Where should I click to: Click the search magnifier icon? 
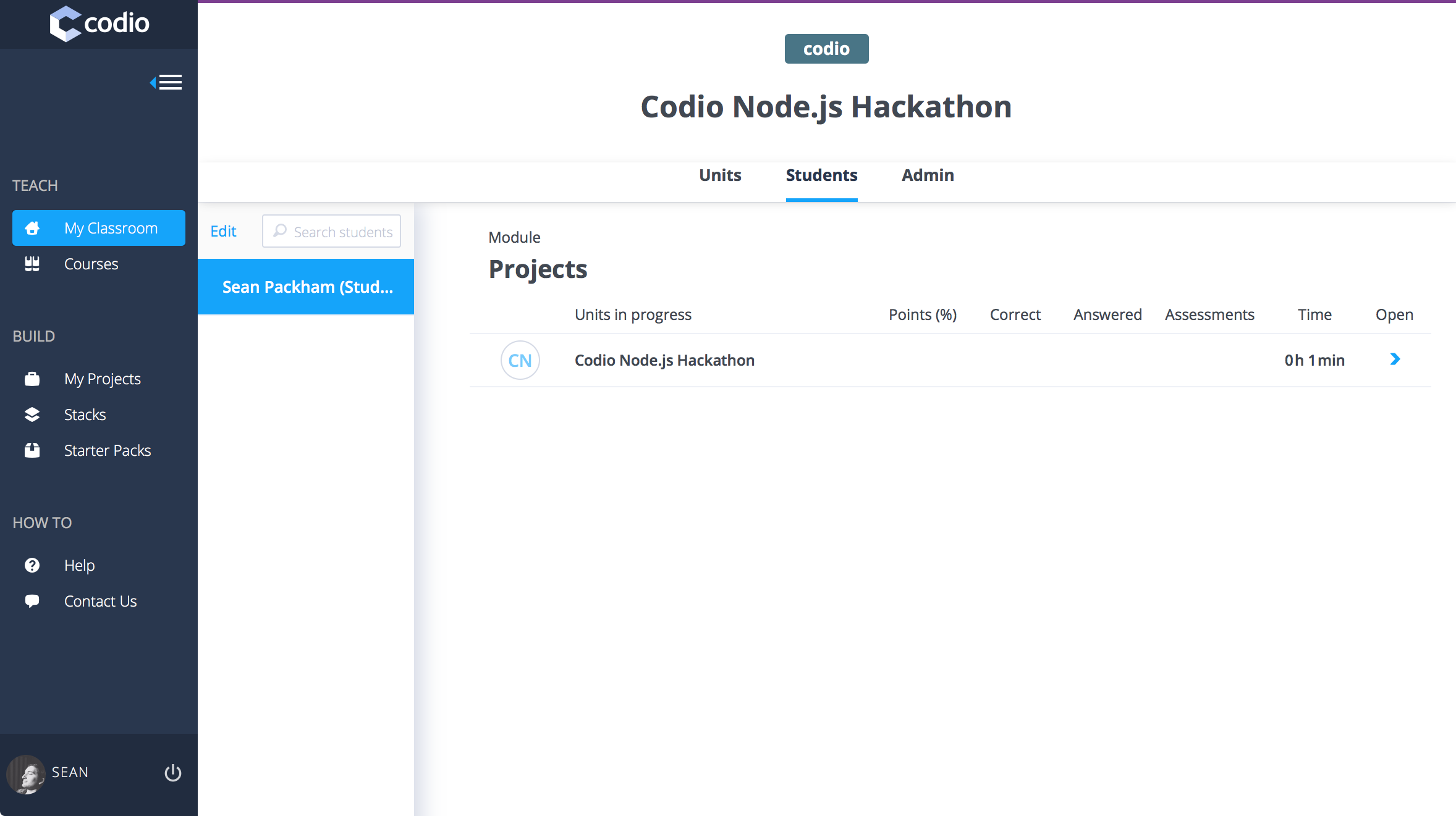(x=280, y=231)
